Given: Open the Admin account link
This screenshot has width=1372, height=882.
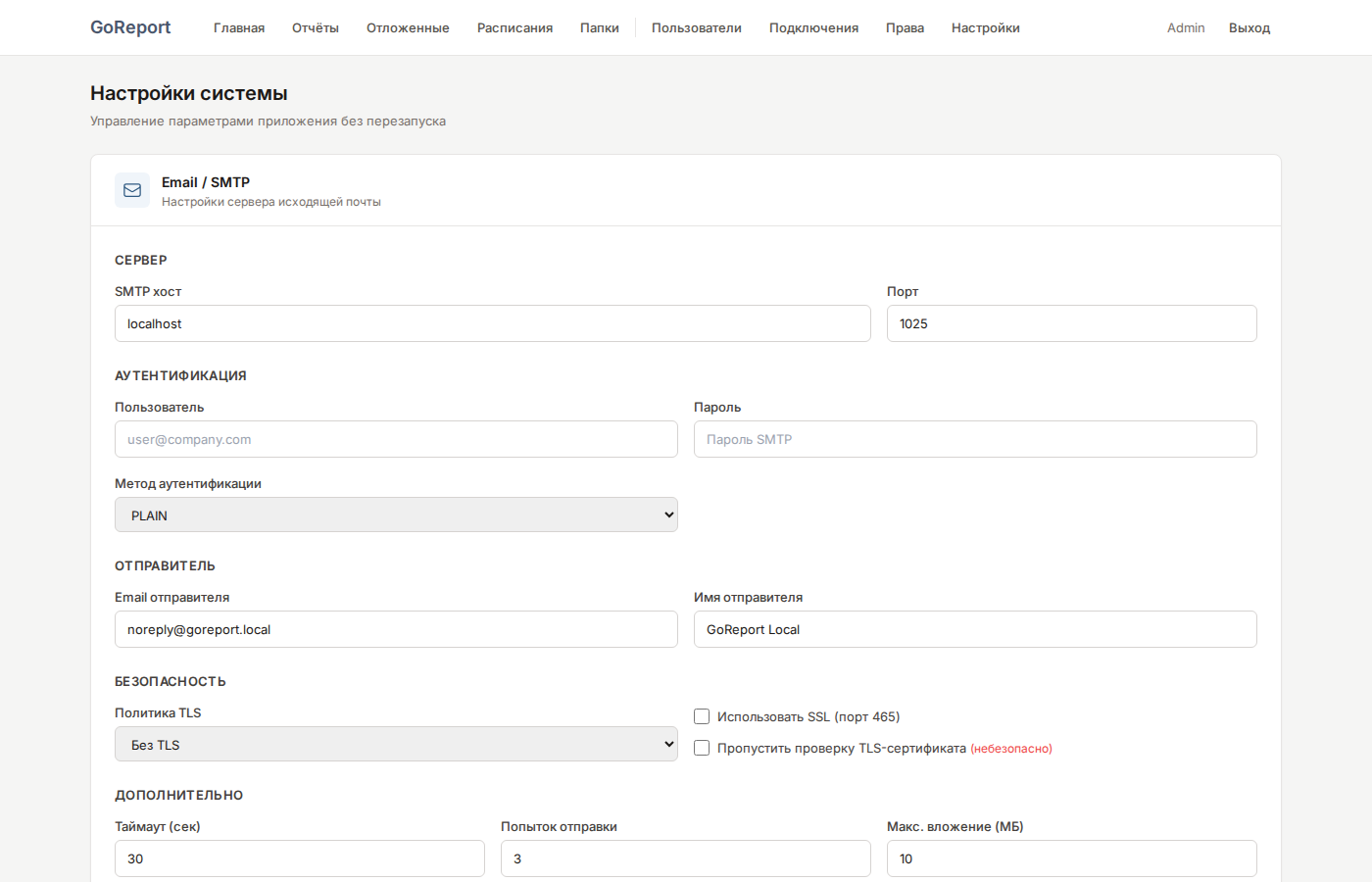Looking at the screenshot, I should pos(1186,27).
